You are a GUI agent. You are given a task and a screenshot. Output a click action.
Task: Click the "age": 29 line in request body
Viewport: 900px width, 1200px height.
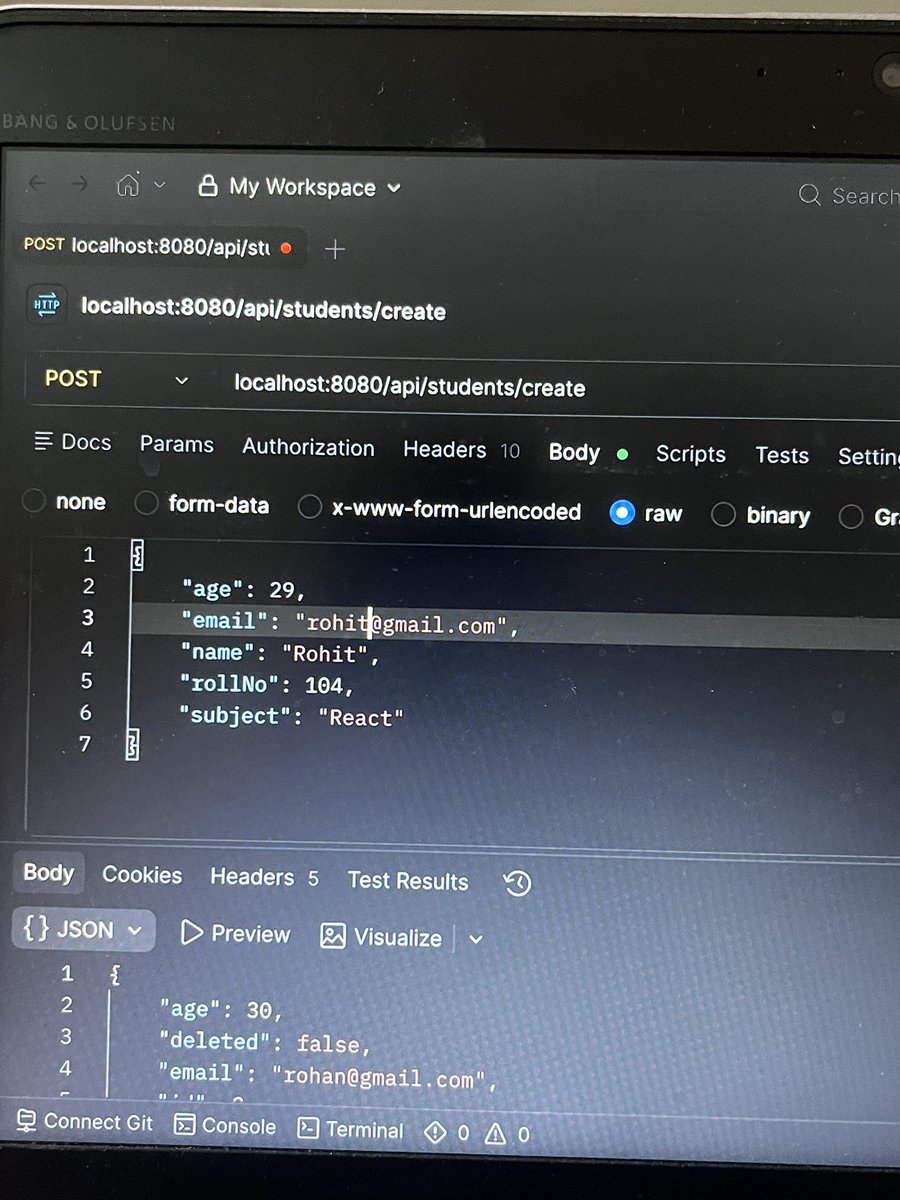pos(243,589)
